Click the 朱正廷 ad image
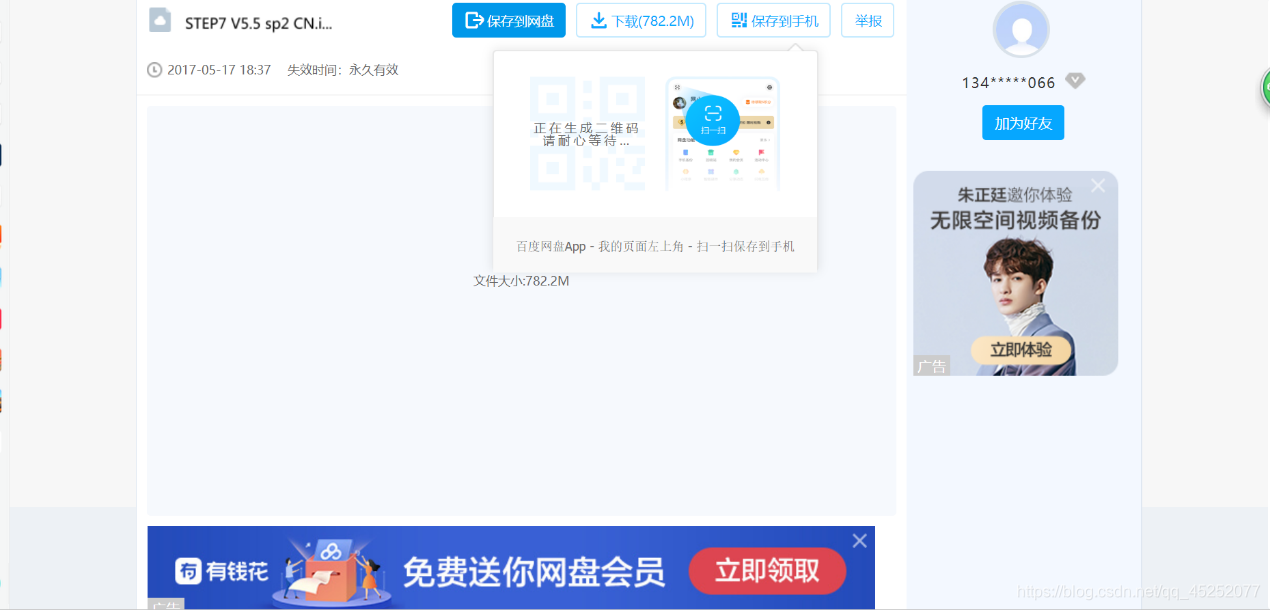The image size is (1270, 610). point(1015,273)
